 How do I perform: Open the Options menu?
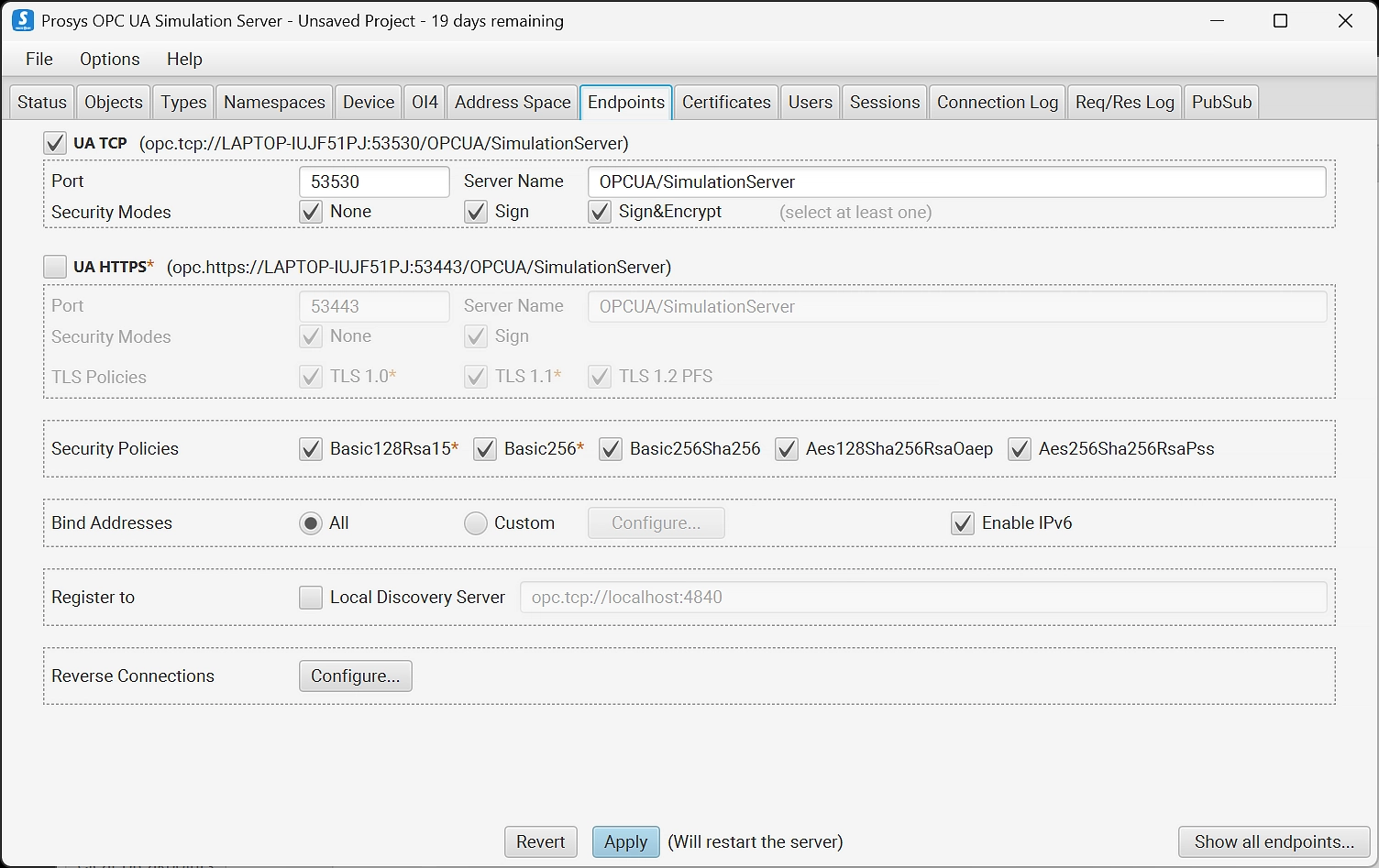click(109, 59)
